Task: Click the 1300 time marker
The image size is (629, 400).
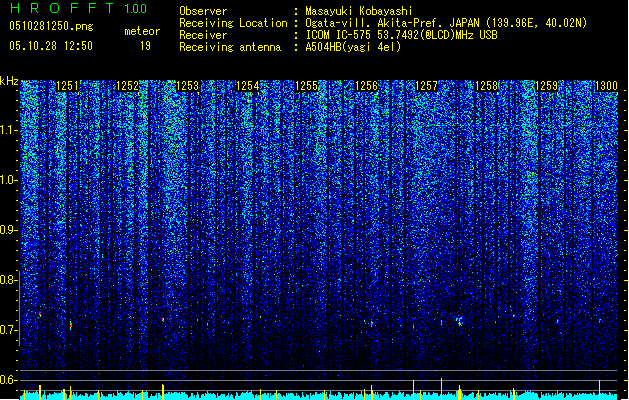Action: pos(606,86)
